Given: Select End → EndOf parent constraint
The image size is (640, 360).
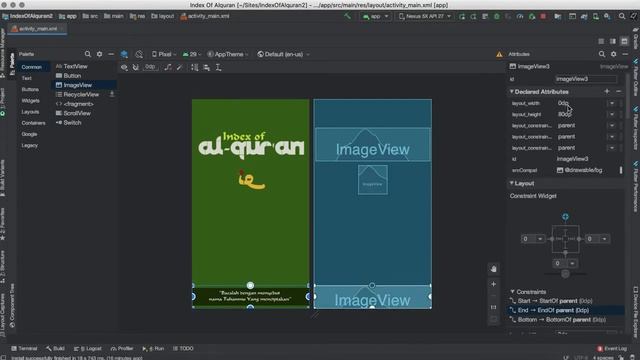Looking at the screenshot, I should coord(567,310).
